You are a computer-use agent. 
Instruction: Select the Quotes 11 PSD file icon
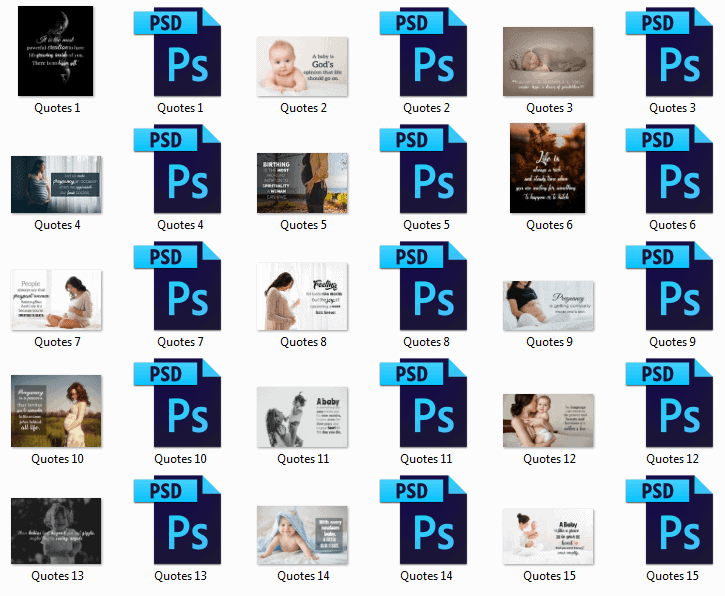pyautogui.click(x=424, y=402)
